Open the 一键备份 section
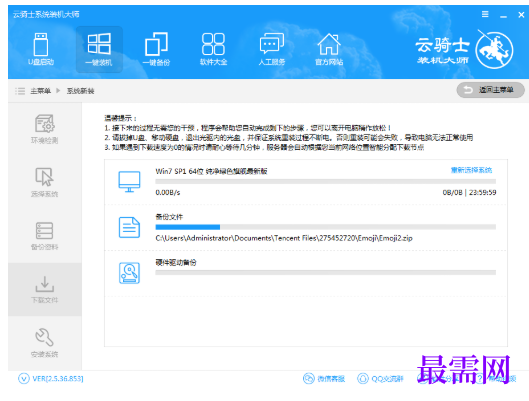 click(x=156, y=50)
